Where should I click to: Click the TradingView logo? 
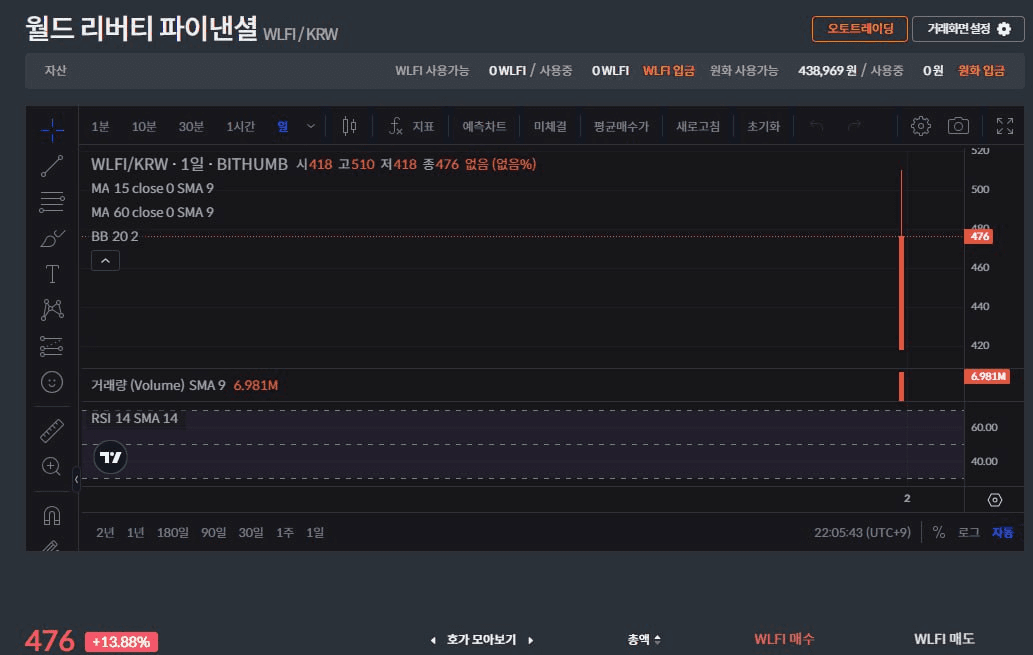point(110,457)
